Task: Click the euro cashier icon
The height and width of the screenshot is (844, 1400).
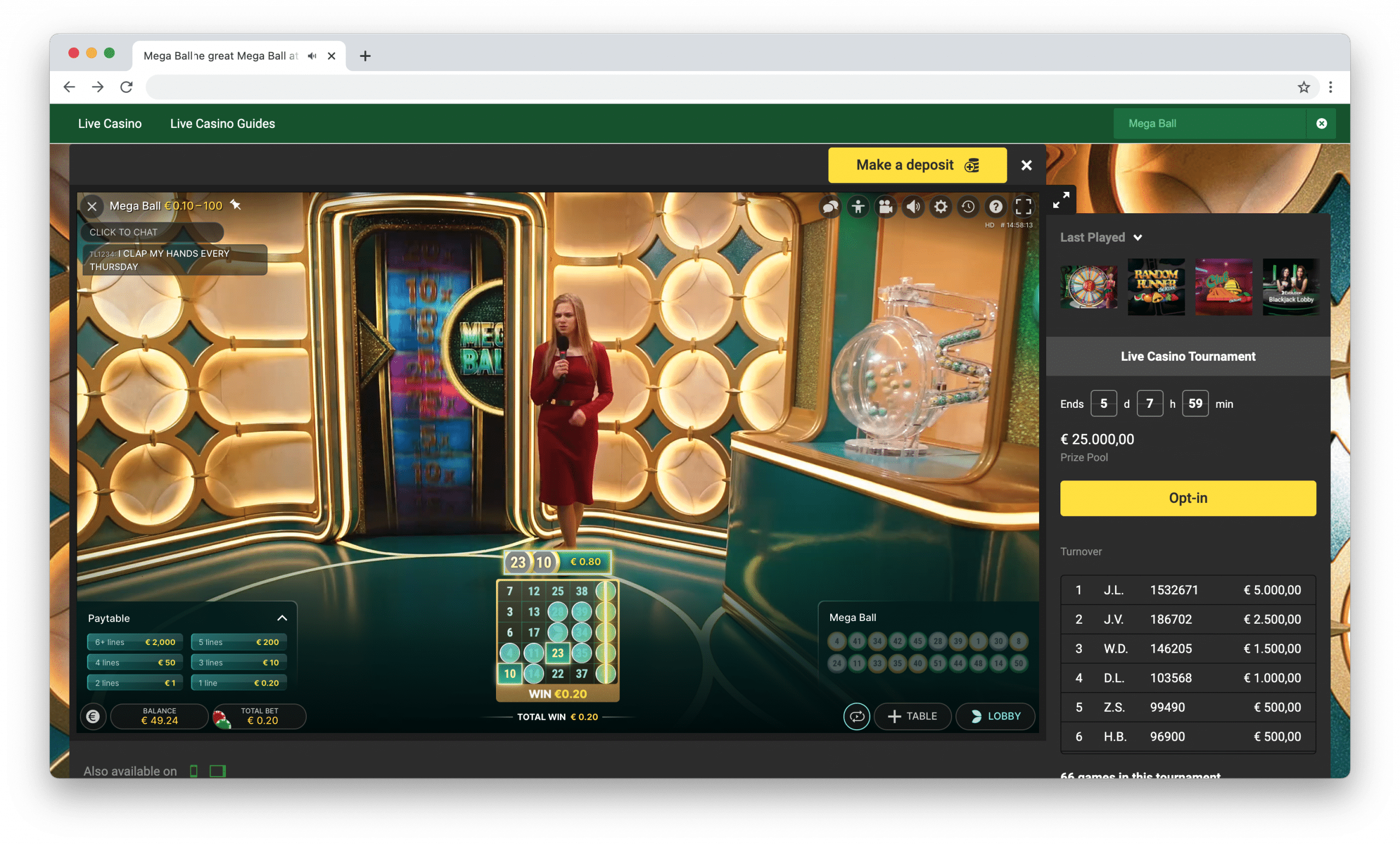Action: (93, 716)
